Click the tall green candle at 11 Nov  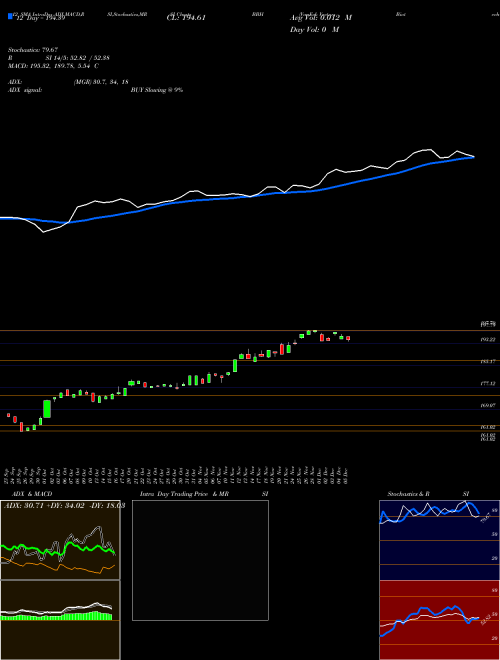[x=235, y=365]
